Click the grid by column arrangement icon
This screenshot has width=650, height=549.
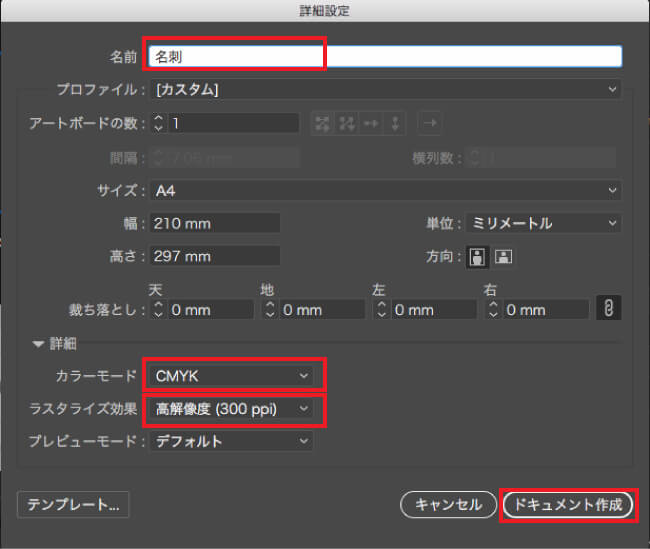tap(347, 123)
